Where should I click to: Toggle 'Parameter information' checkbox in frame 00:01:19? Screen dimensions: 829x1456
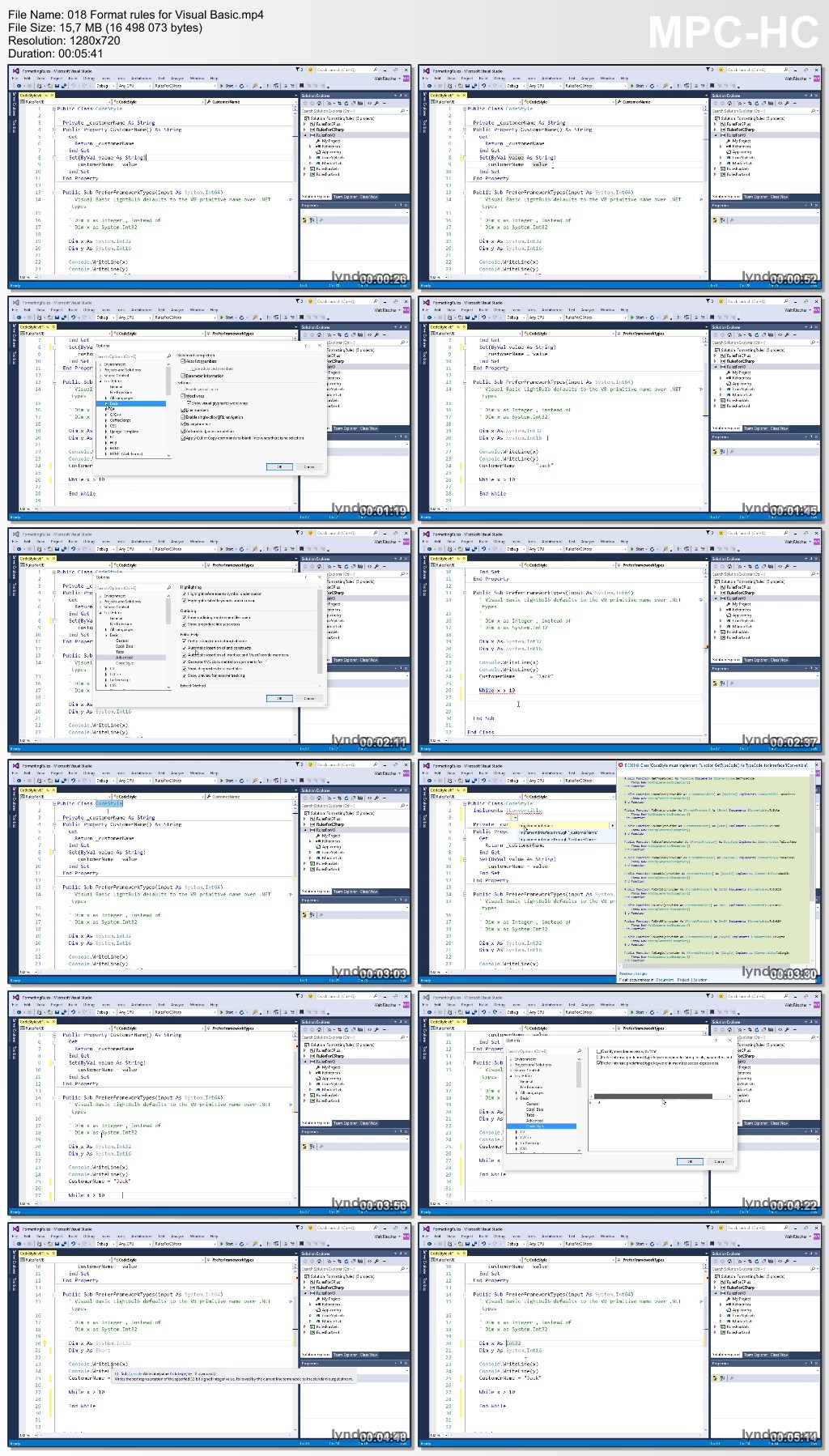tap(183, 376)
